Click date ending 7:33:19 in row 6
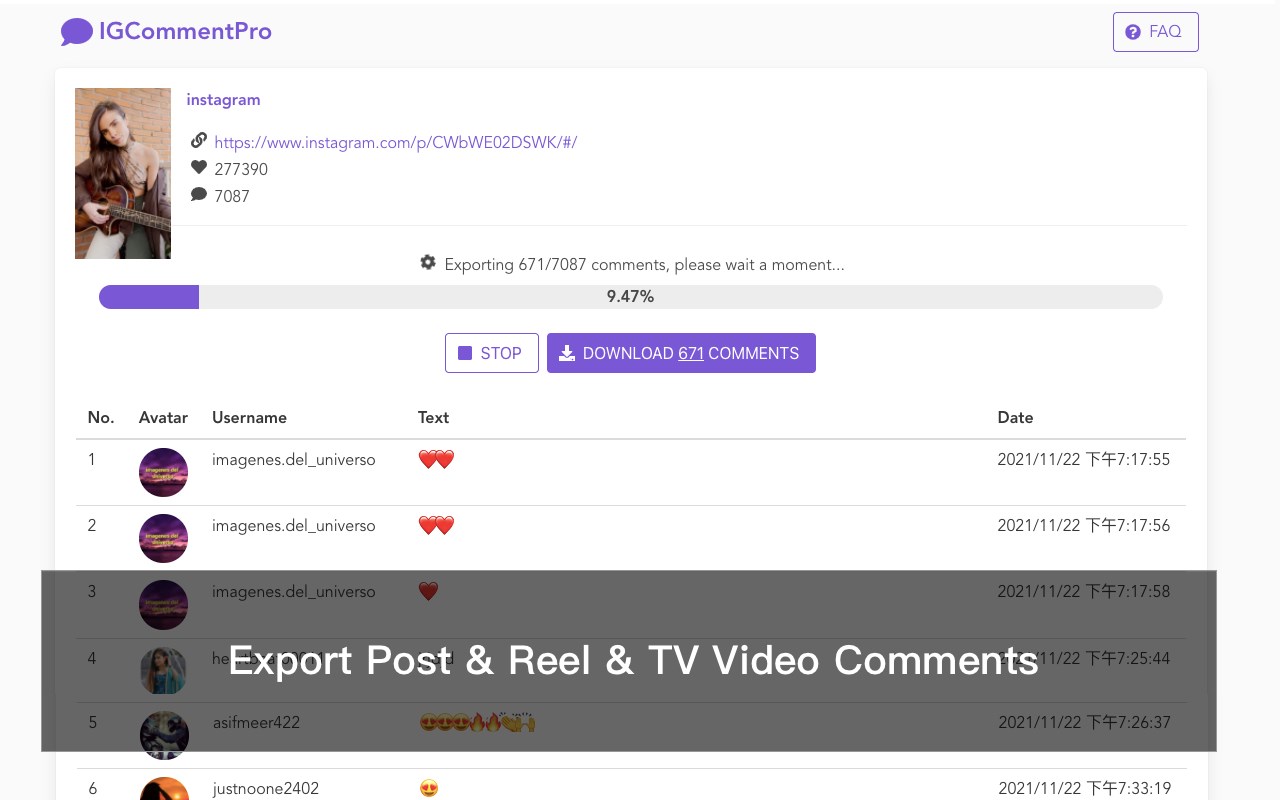 pyautogui.click(x=1084, y=789)
